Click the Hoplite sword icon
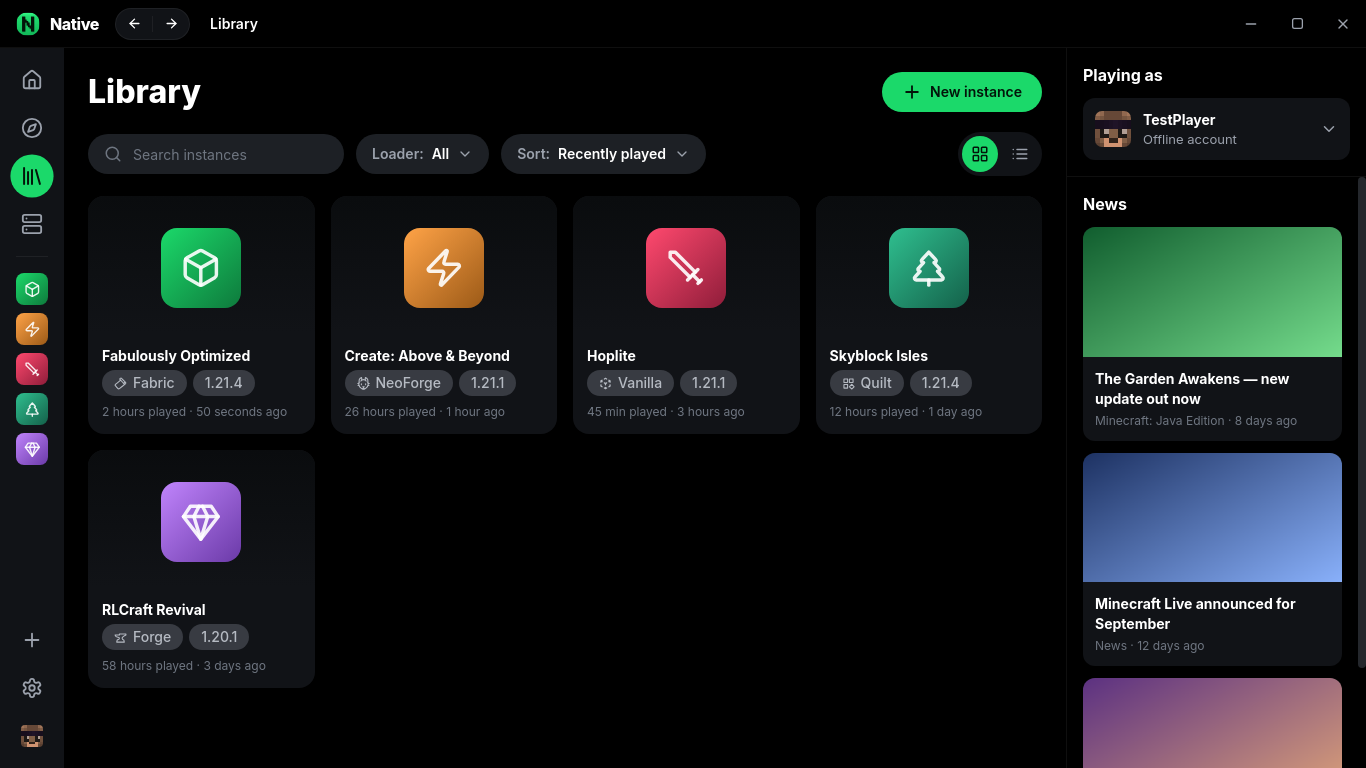This screenshot has width=1366, height=768. tap(686, 268)
